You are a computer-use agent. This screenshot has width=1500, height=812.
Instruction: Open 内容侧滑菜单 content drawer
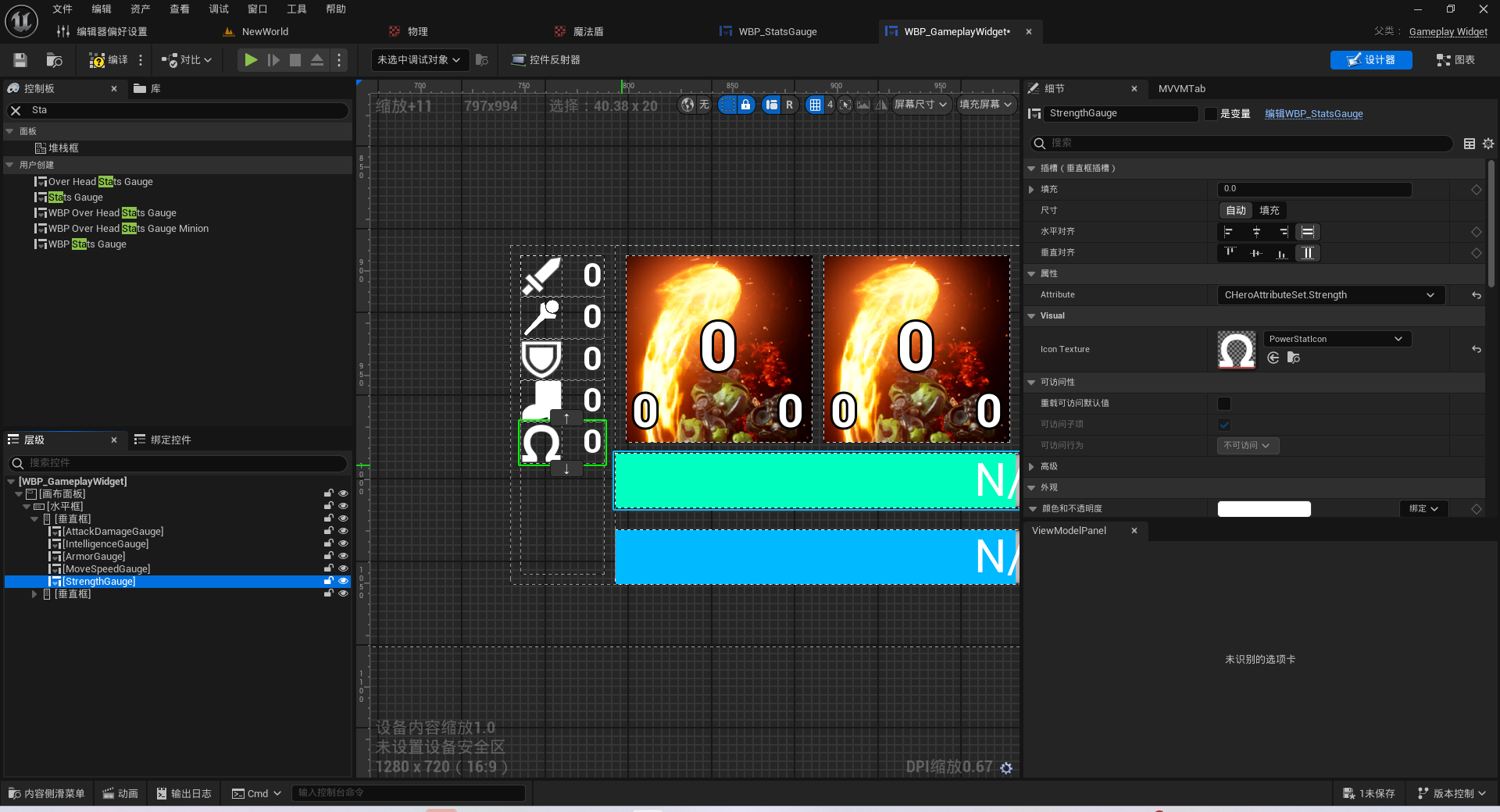[46, 794]
